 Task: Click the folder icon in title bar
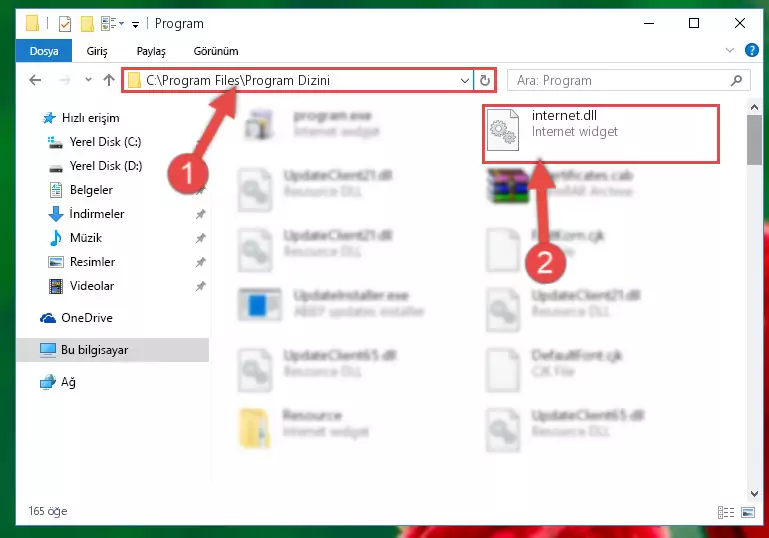click(32, 23)
